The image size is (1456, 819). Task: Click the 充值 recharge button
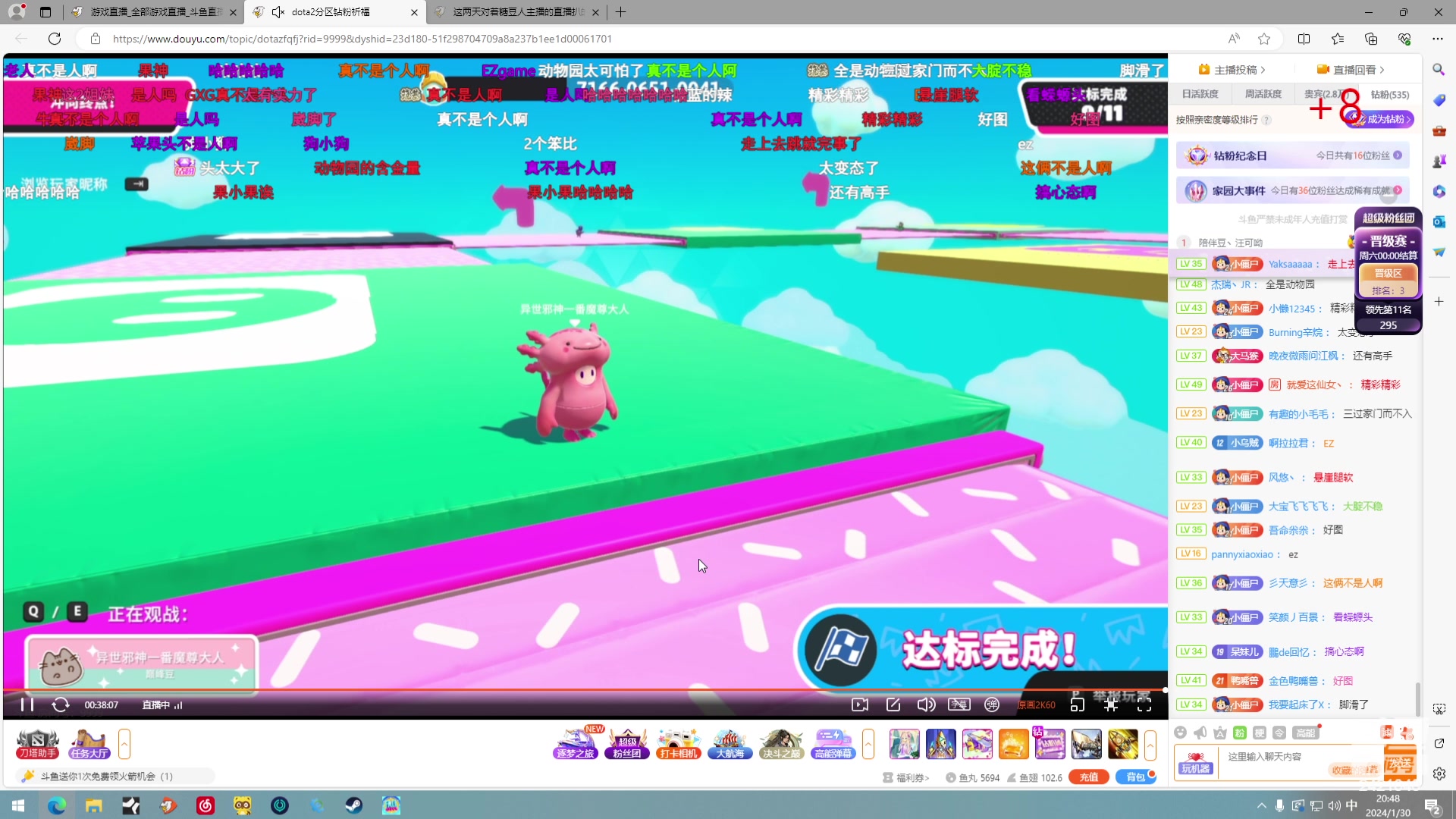1088,777
